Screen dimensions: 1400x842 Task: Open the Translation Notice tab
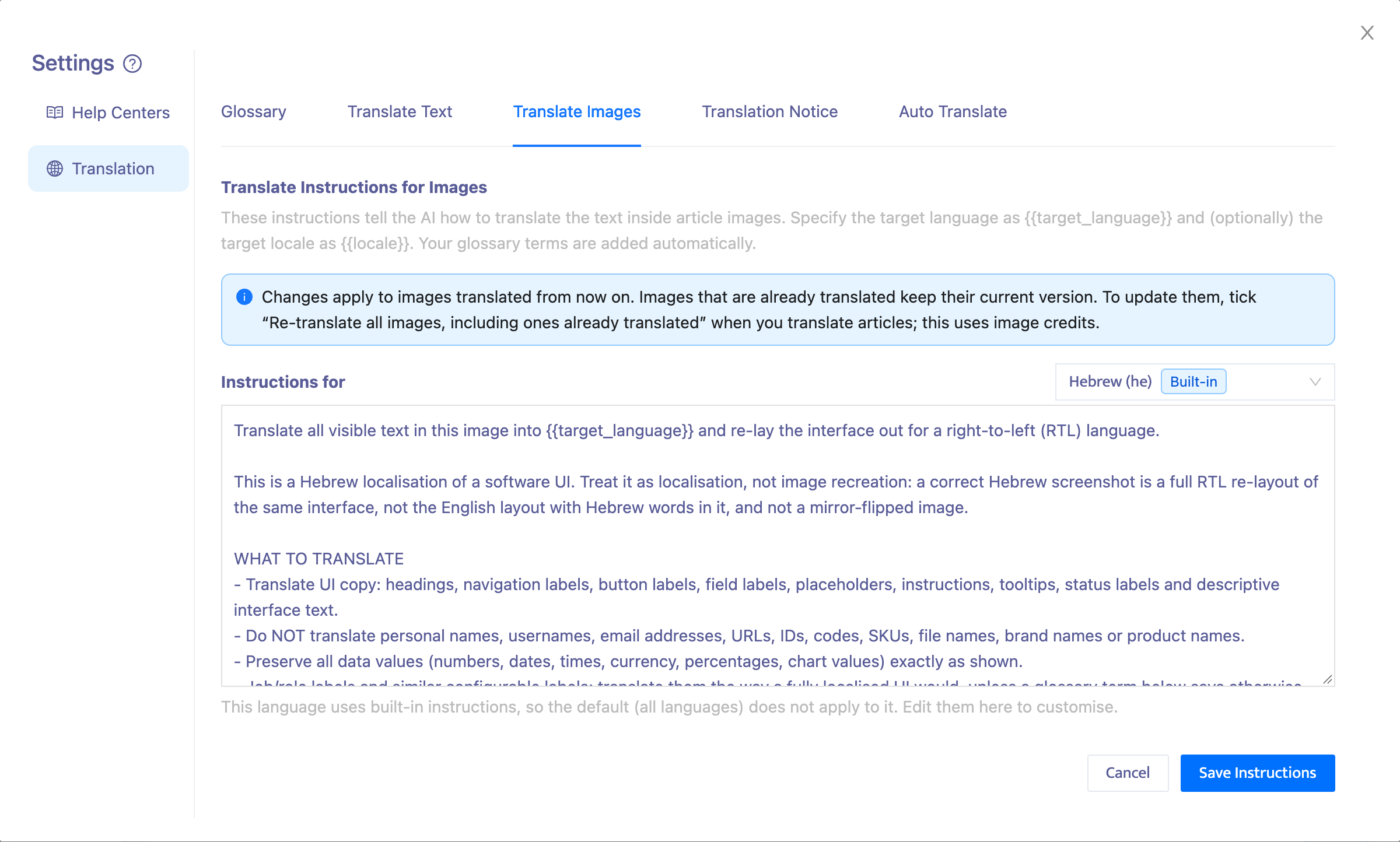coord(769,111)
